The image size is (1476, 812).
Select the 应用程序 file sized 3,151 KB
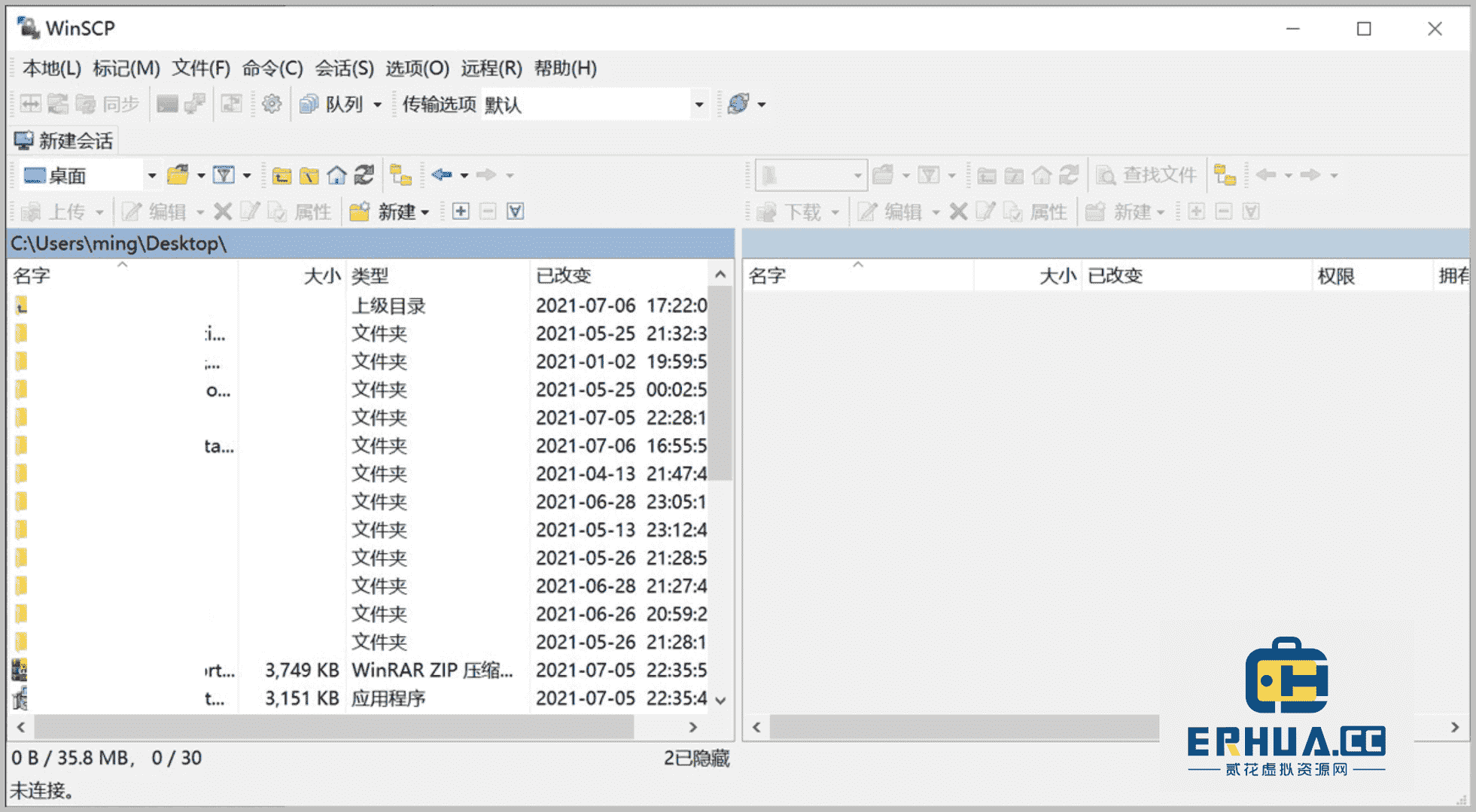360,698
